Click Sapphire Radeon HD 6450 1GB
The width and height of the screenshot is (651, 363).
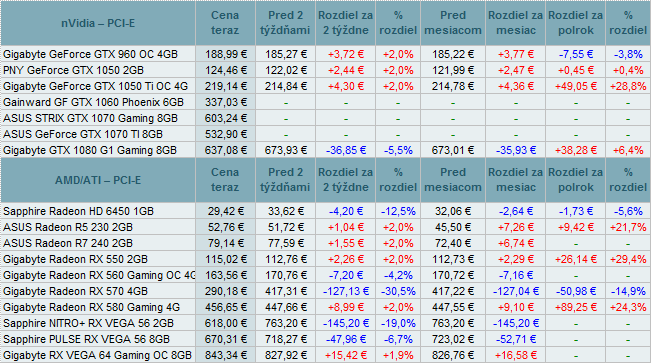(x=78, y=211)
